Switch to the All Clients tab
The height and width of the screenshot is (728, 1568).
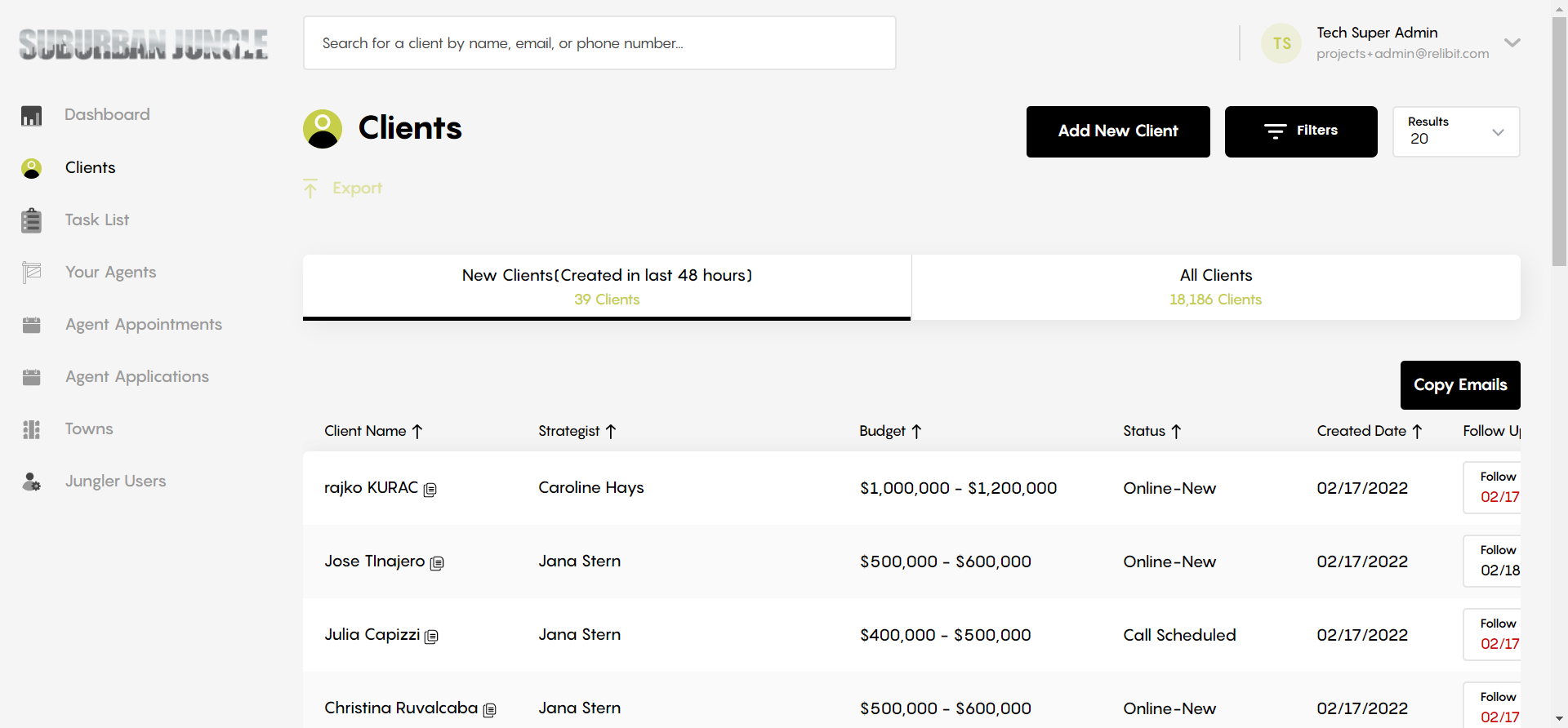[x=1216, y=287]
